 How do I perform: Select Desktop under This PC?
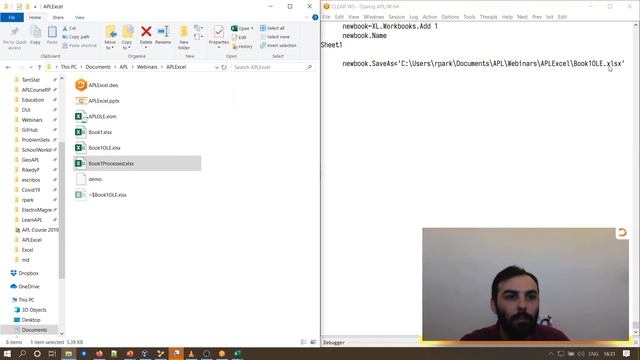click(x=31, y=320)
